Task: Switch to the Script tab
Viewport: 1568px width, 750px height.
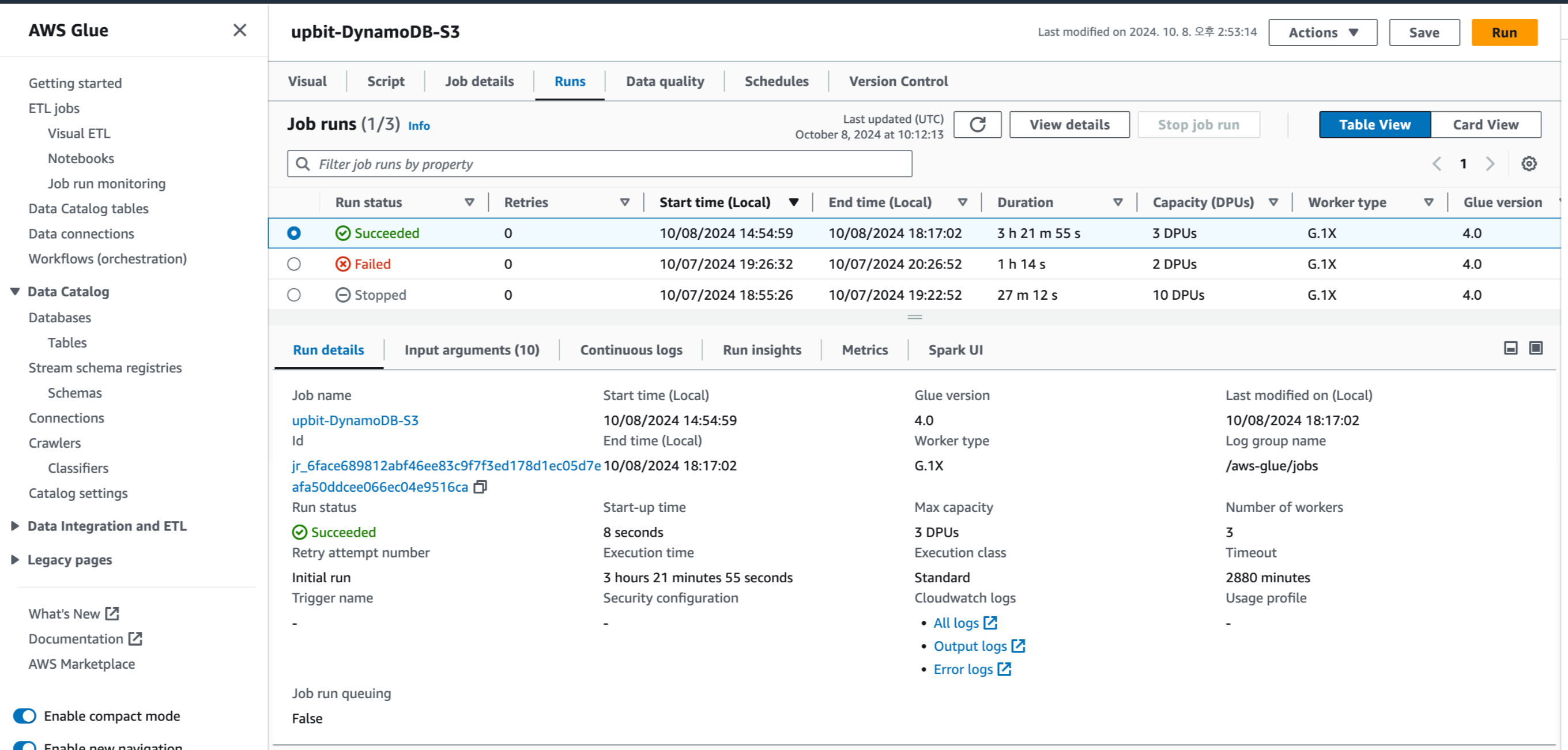Action: pos(385,82)
